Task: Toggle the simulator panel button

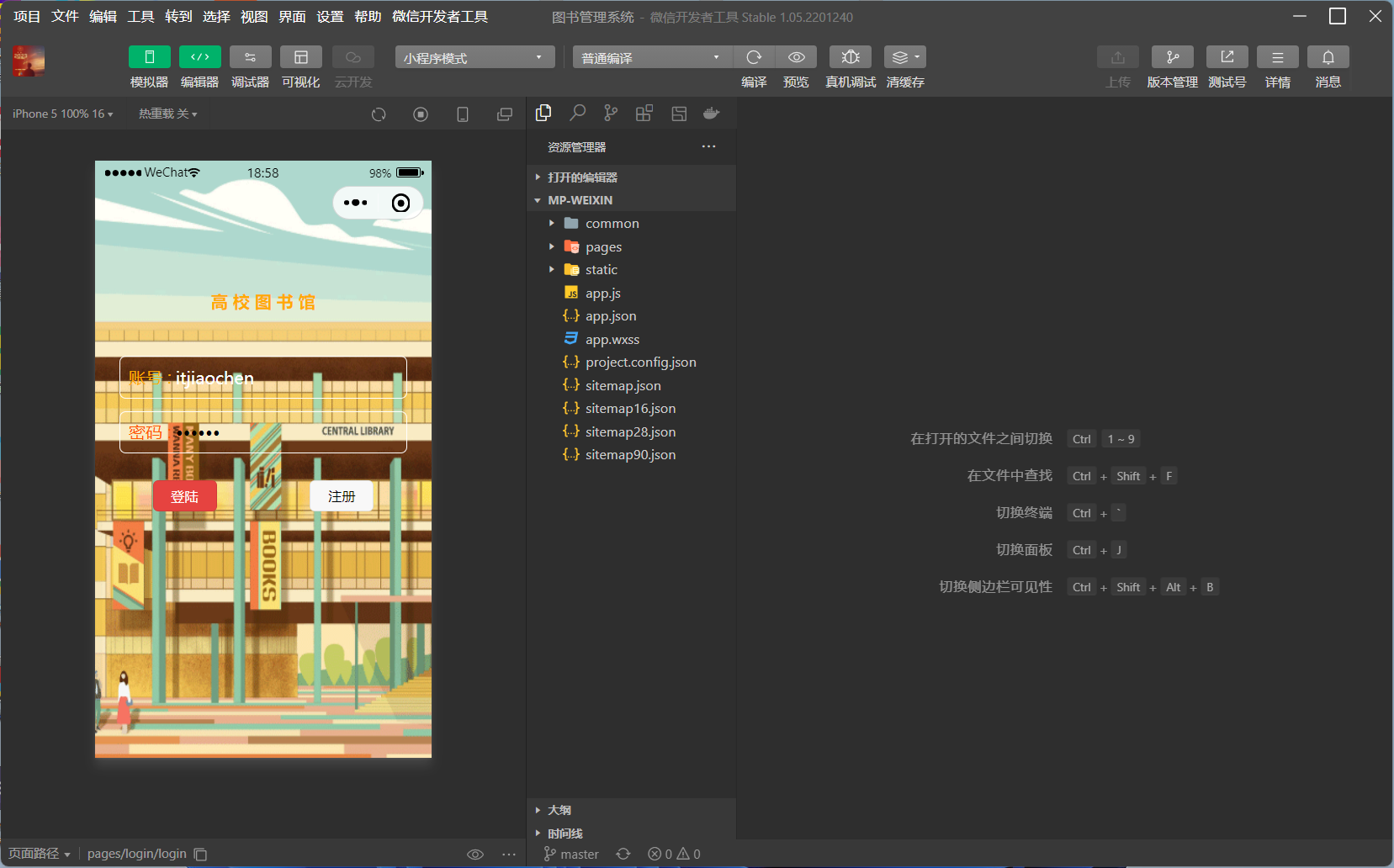Action: pyautogui.click(x=149, y=57)
